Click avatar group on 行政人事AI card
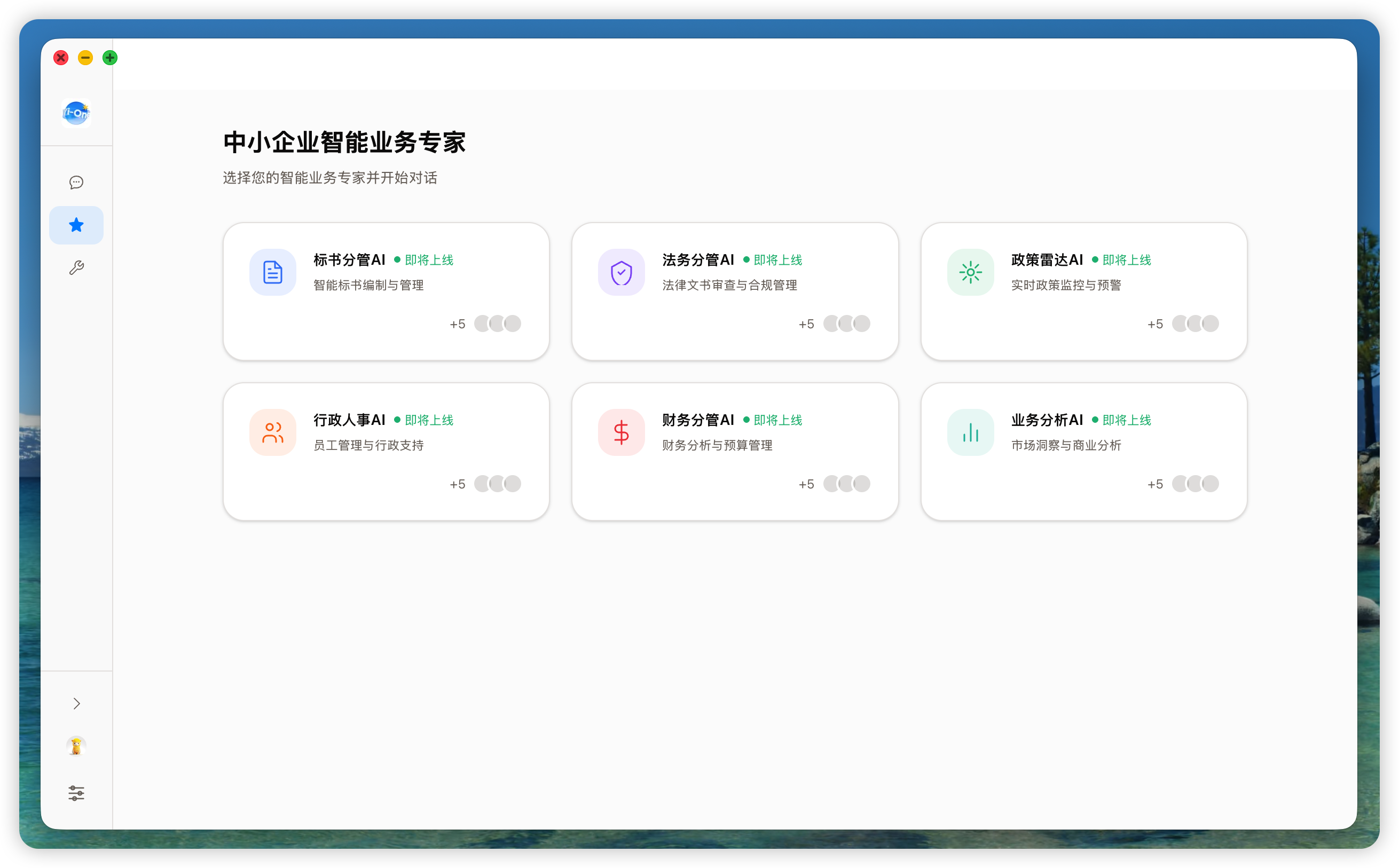1399x868 pixels. coord(498,484)
